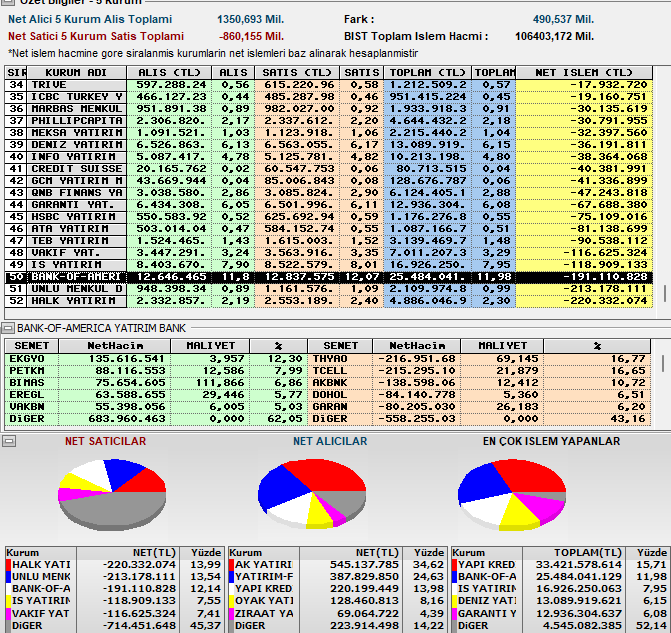Image resolution: width=671 pixels, height=633 pixels.
Task: Click the 1350,693 Mil. net buyers total
Action: (x=250, y=19)
